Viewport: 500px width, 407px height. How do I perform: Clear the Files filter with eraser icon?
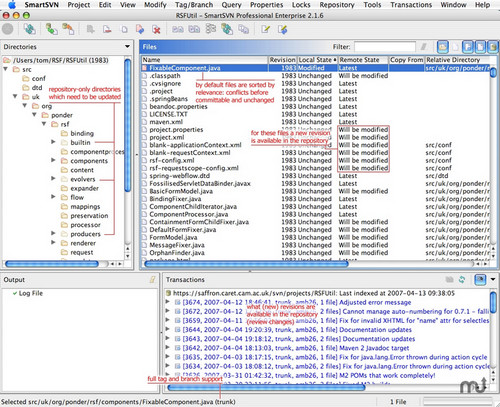(424, 47)
